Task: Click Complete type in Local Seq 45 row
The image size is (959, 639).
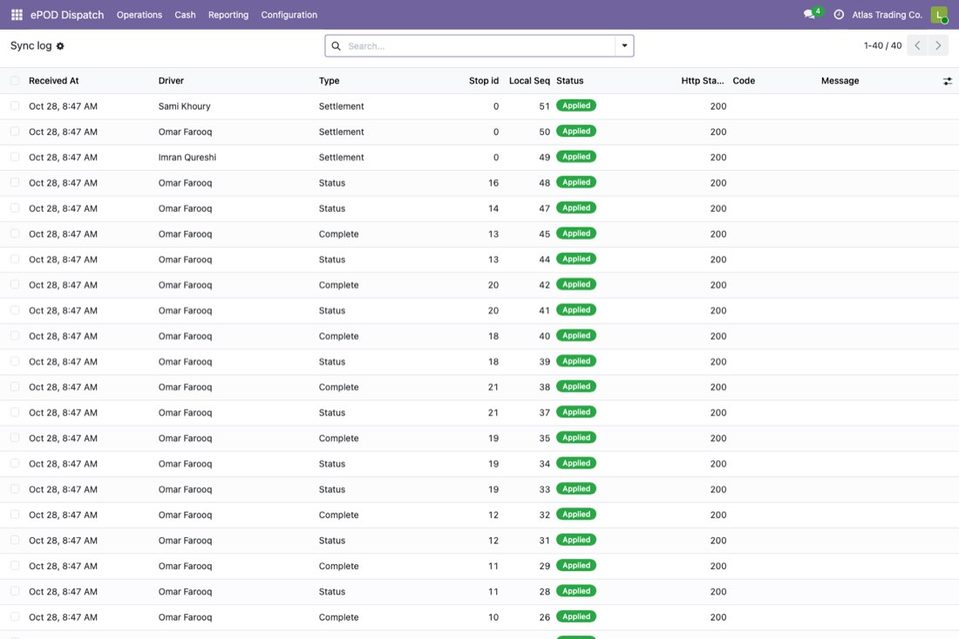Action: 339,234
